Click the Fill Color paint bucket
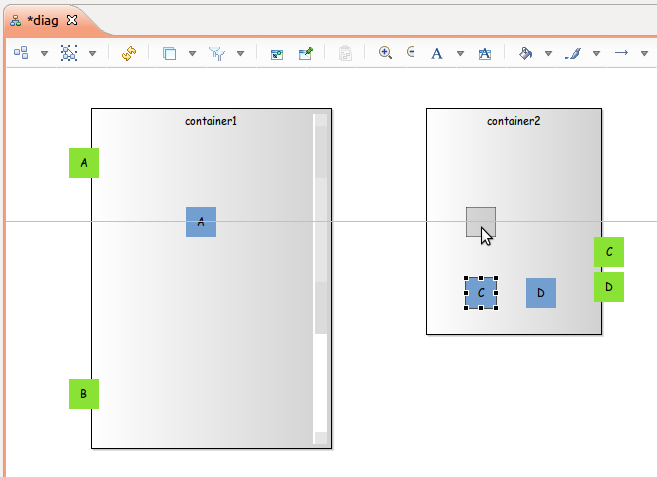The width and height of the screenshot is (657, 477). tap(525, 53)
